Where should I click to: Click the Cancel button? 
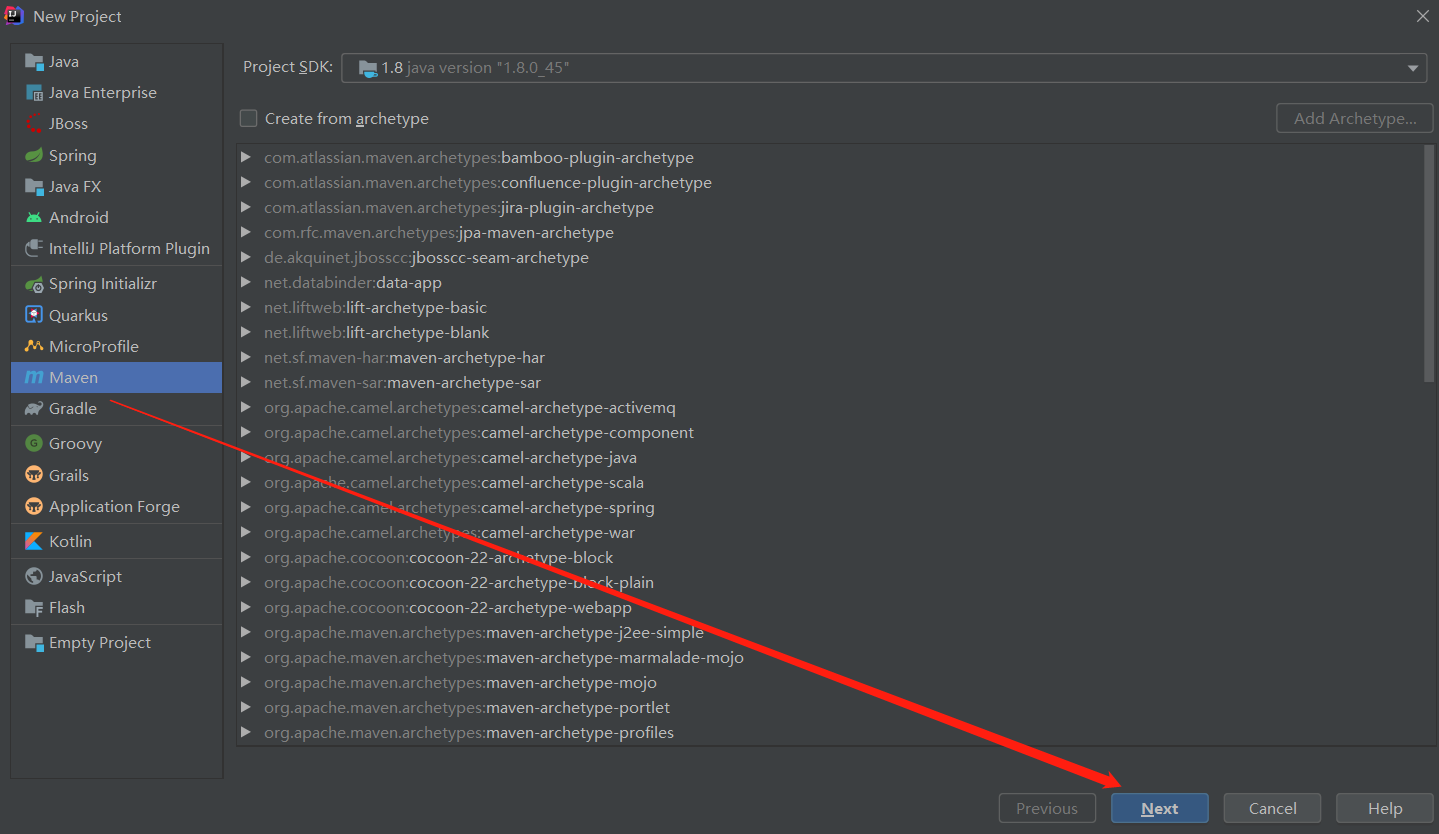click(x=1272, y=808)
